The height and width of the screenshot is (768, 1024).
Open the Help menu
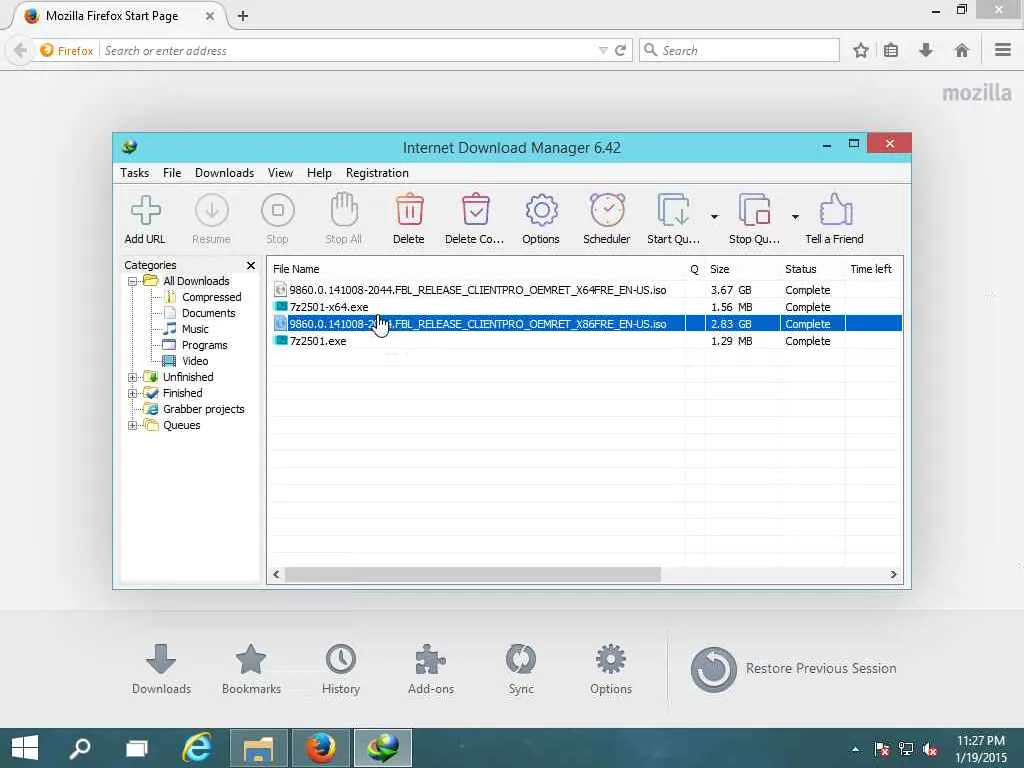[319, 173]
